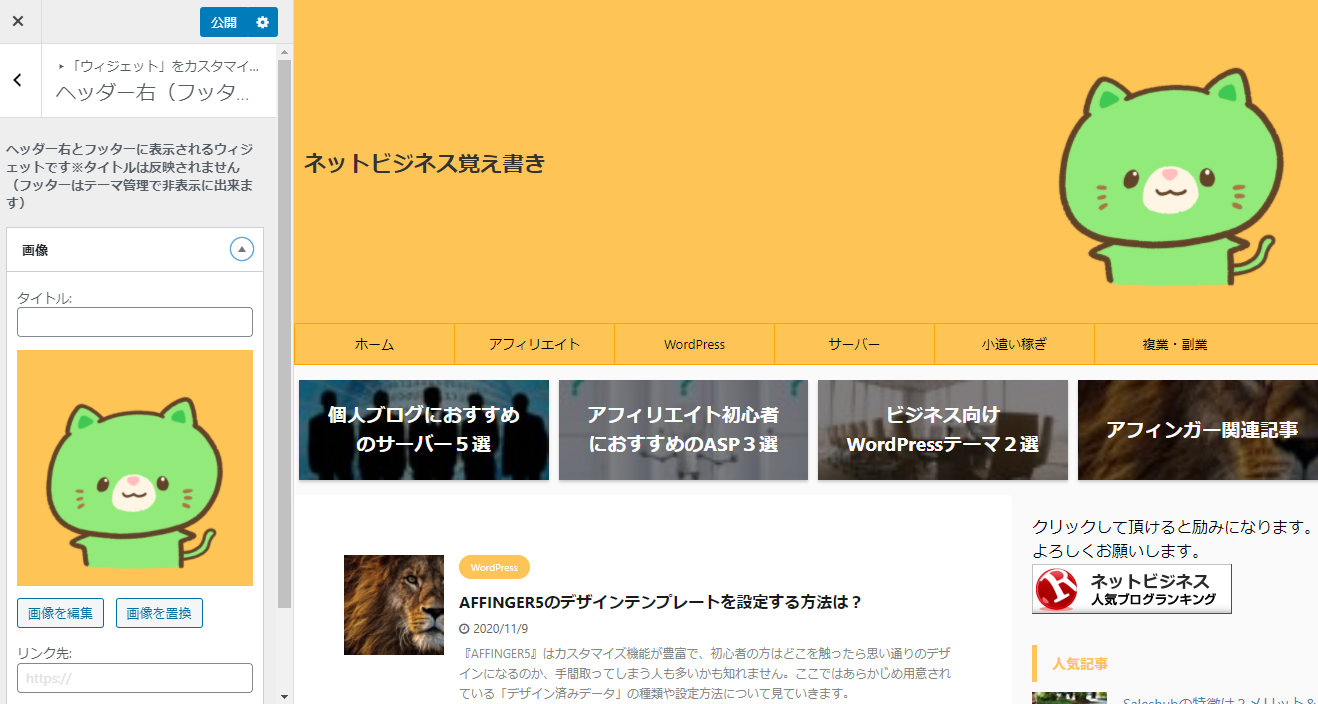This screenshot has height=704, width=1318.
Task: Click the 画像を置換 button
Action: (x=159, y=613)
